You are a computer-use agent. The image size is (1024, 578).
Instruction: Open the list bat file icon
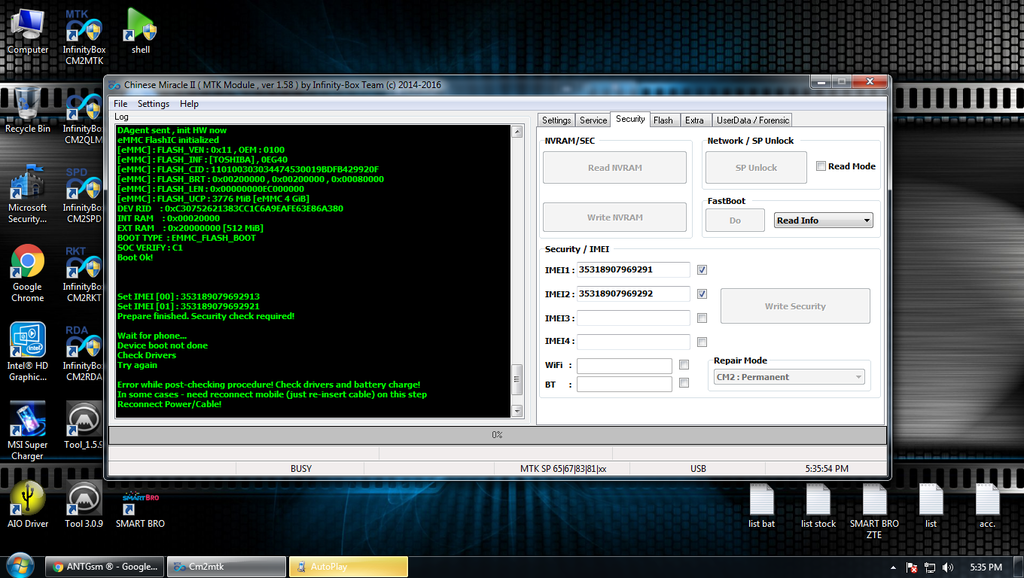coord(761,506)
